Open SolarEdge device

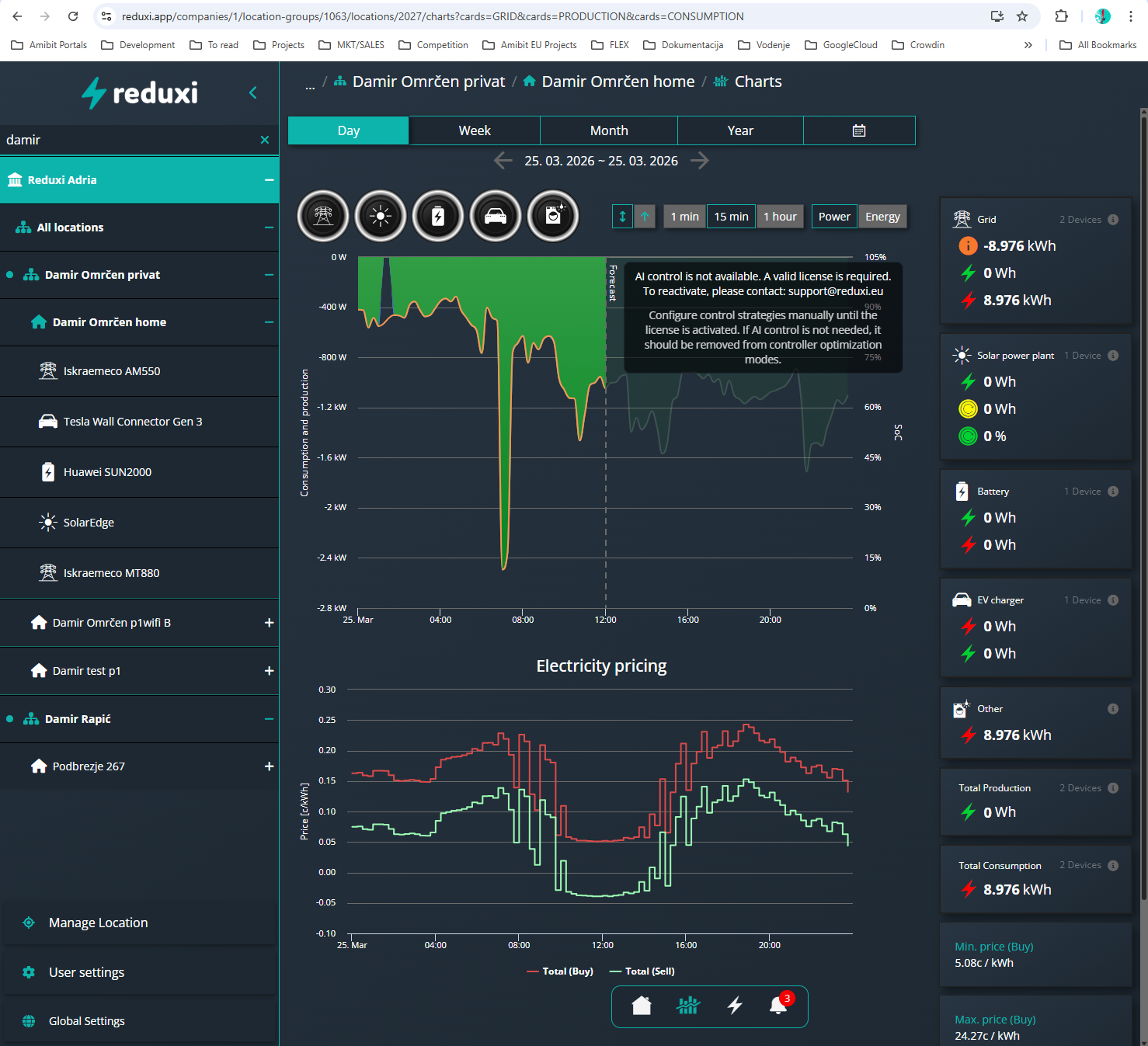[139, 523]
